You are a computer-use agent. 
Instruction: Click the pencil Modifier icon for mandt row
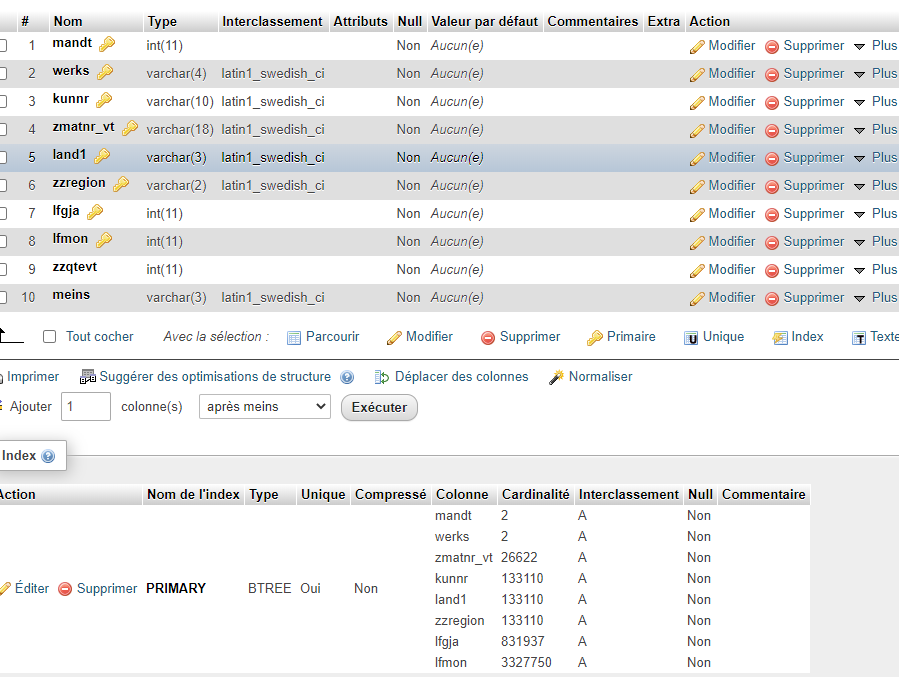coord(697,46)
